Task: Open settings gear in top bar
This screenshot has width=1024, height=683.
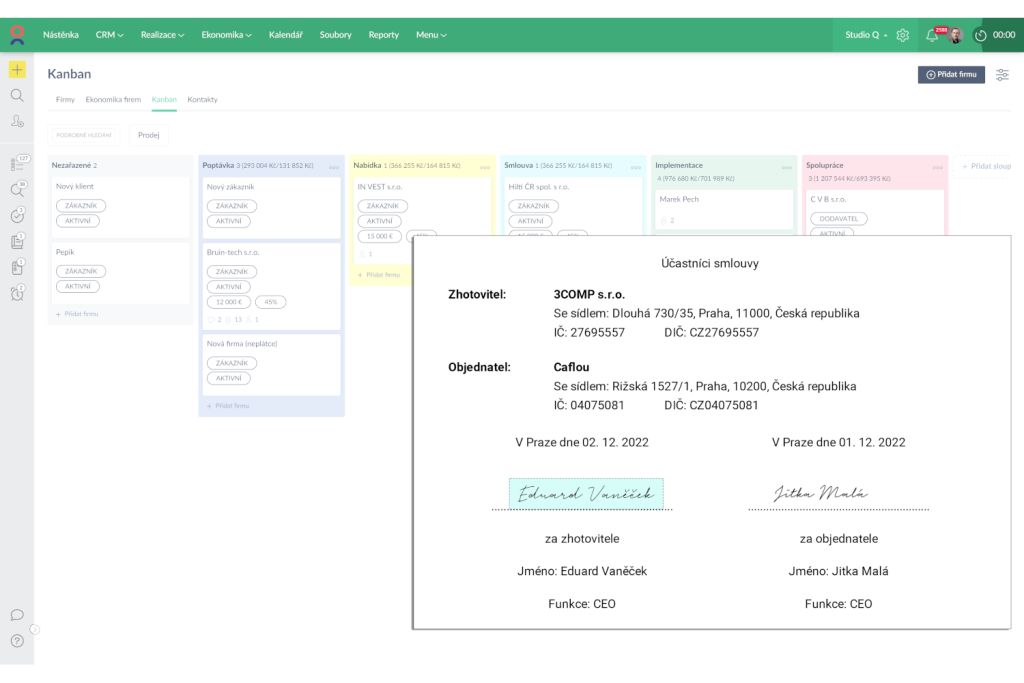Action: pyautogui.click(x=903, y=35)
